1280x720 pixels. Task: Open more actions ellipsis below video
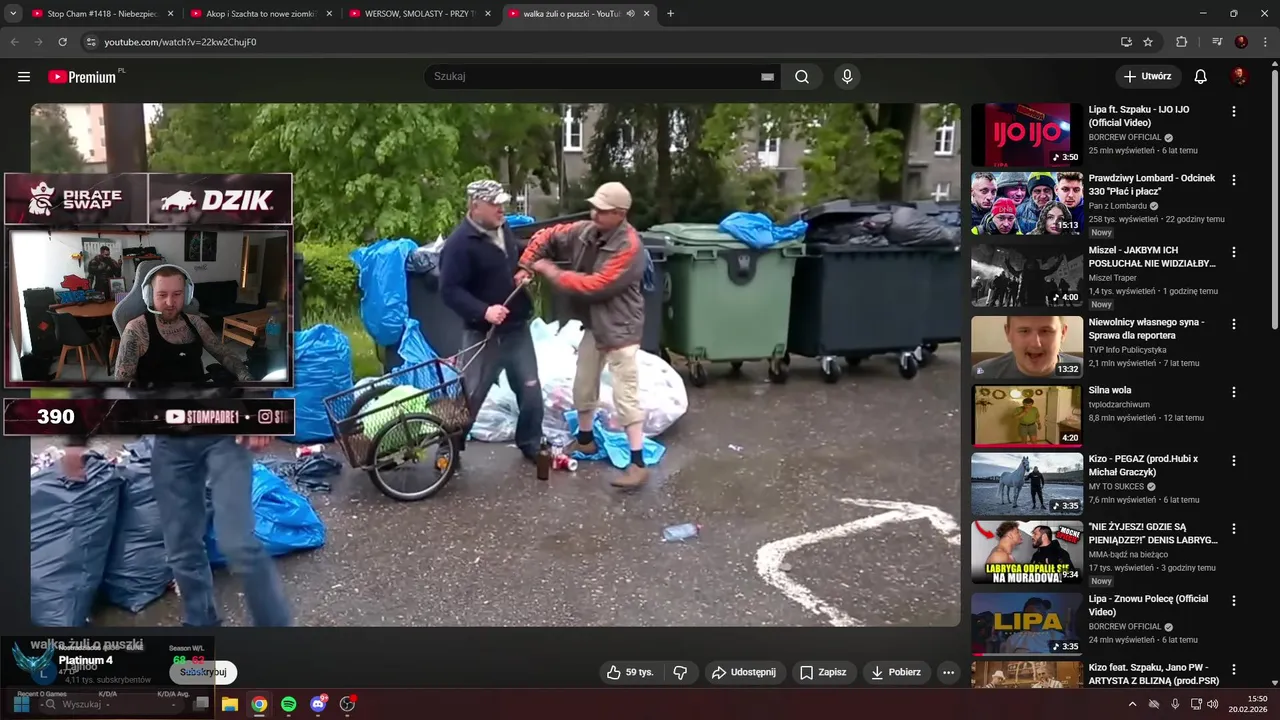pos(948,672)
